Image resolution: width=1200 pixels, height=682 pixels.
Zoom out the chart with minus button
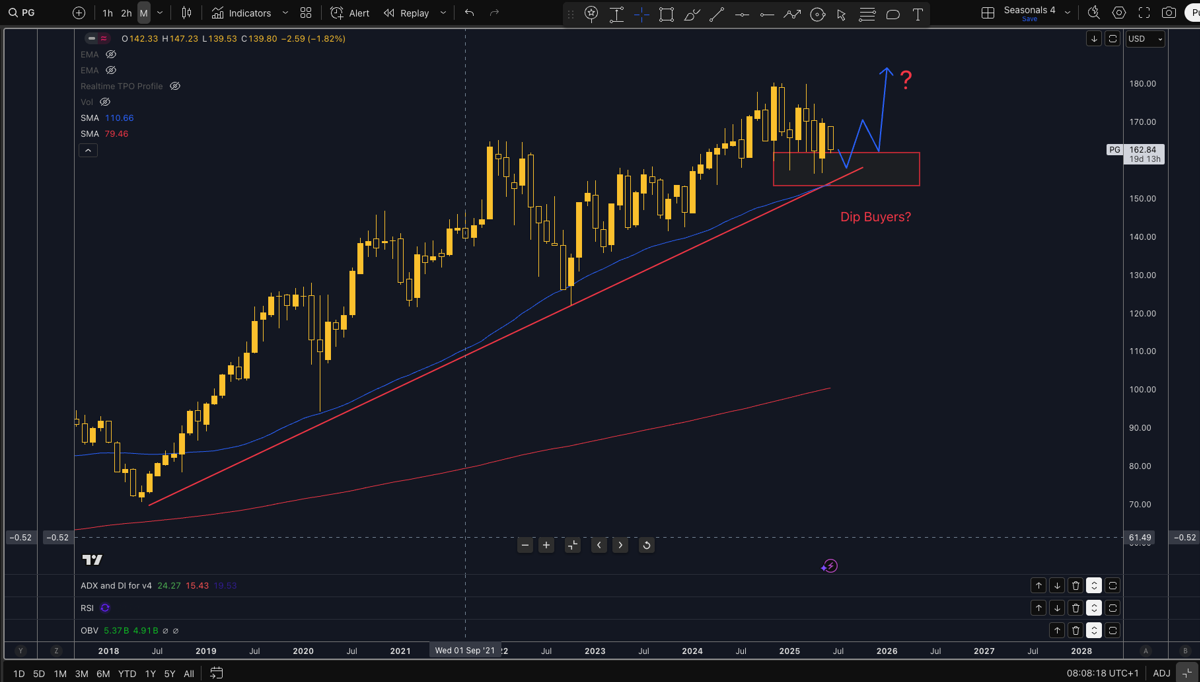tap(525, 545)
